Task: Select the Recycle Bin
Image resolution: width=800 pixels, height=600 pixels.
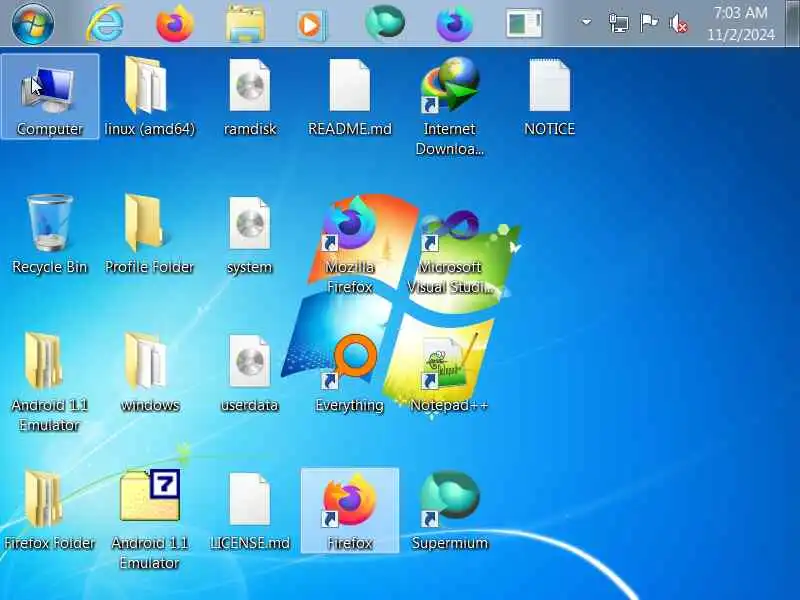Action: 49,235
